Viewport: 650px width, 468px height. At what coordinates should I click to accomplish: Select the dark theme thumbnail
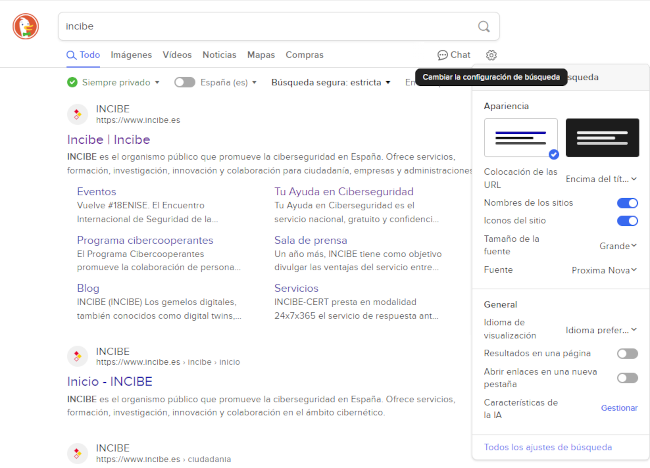[602, 137]
